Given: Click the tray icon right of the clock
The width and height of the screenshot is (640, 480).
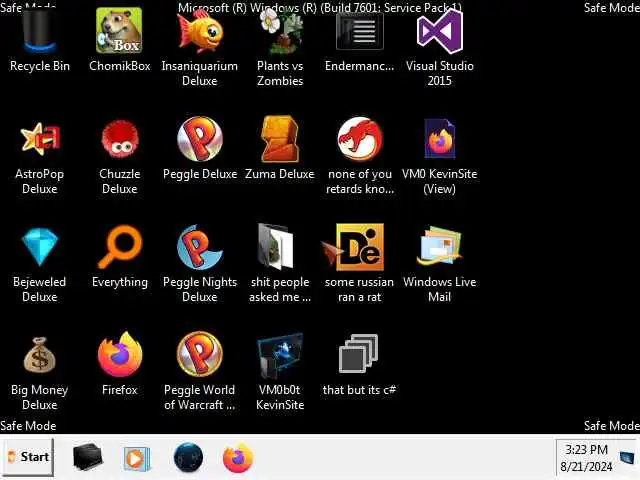Looking at the screenshot, I should pyautogui.click(x=627, y=457).
